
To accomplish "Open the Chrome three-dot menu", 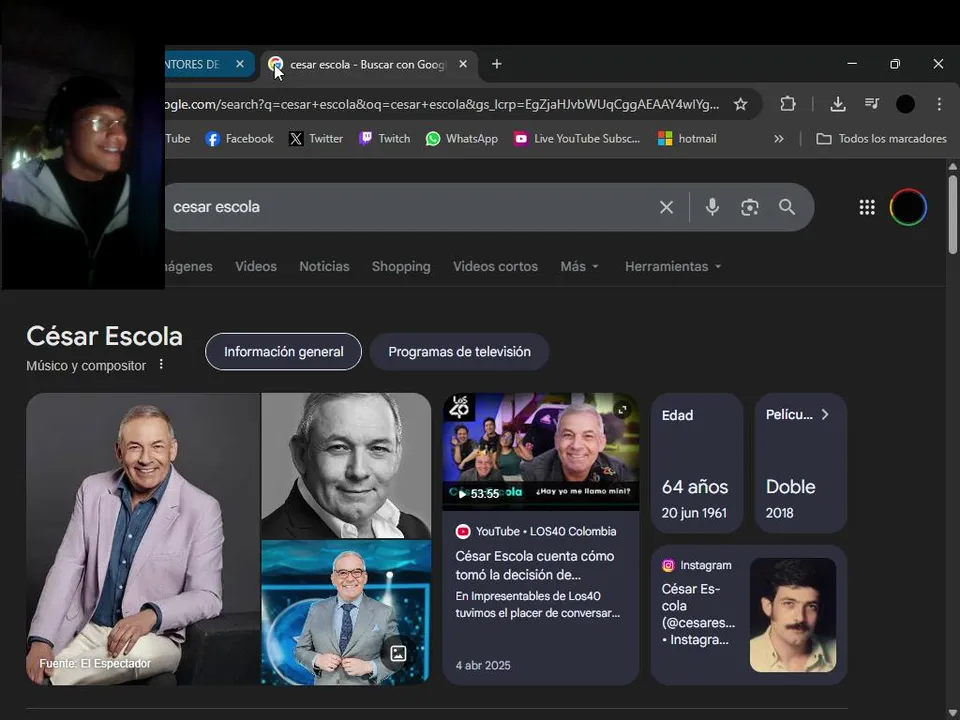I will click(939, 104).
